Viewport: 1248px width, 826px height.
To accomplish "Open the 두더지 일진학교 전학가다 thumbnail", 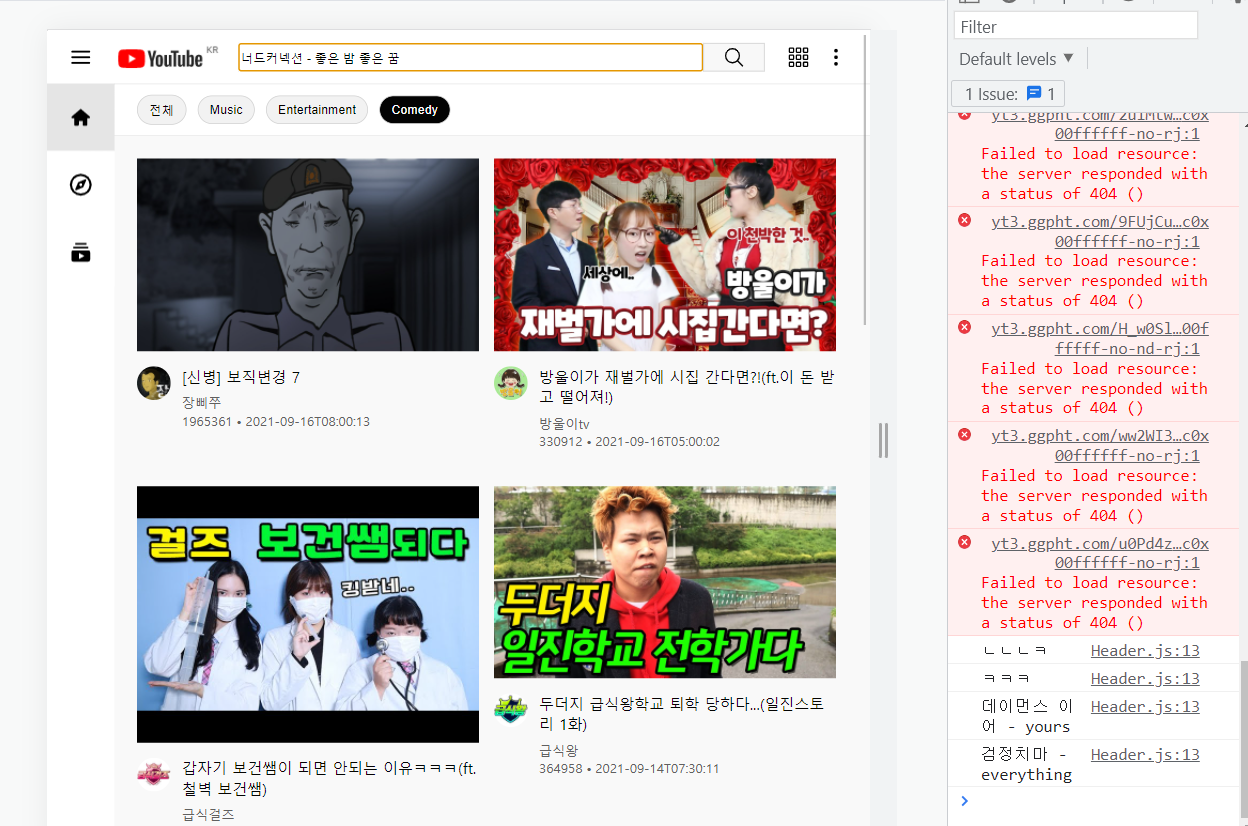I will [665, 582].
